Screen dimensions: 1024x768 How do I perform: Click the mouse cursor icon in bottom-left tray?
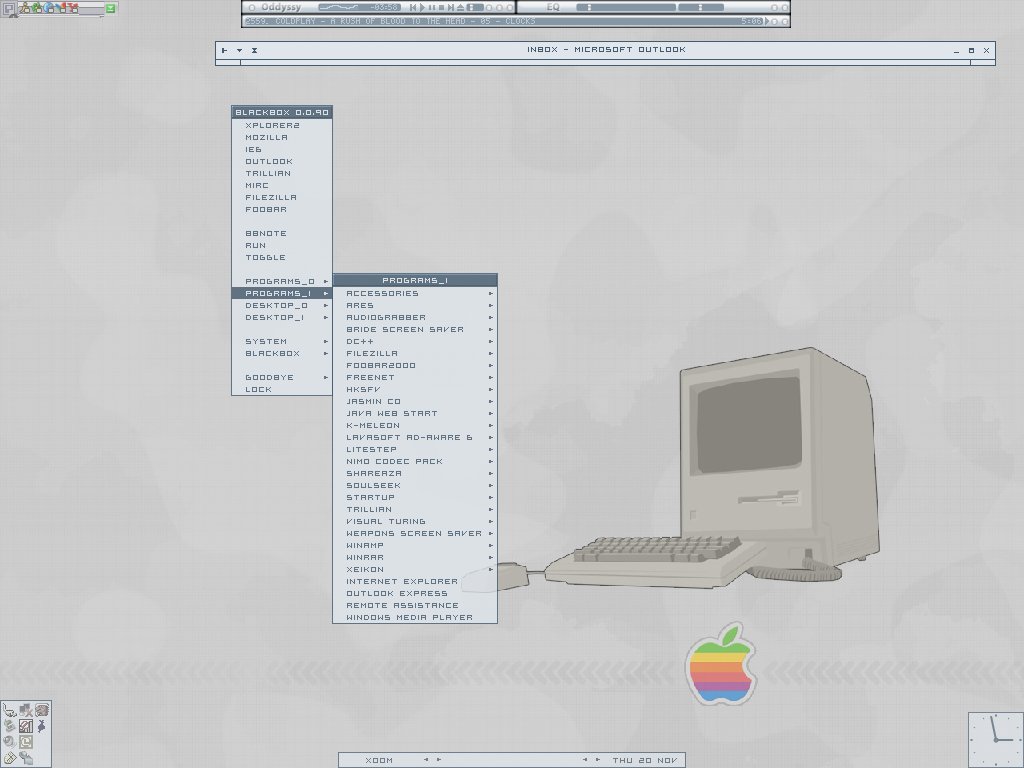[x=10, y=710]
